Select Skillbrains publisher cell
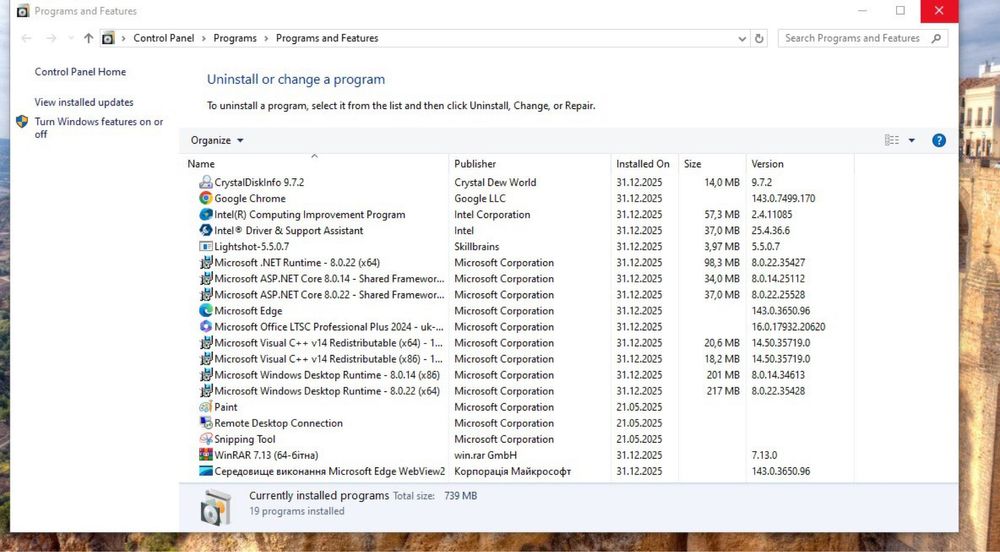 476,246
